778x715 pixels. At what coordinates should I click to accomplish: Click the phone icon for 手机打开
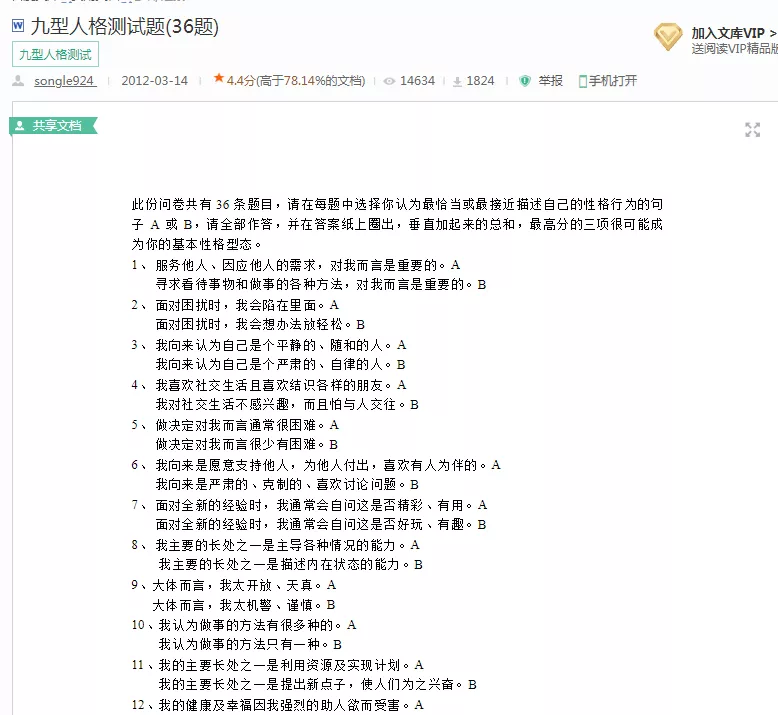(x=583, y=81)
